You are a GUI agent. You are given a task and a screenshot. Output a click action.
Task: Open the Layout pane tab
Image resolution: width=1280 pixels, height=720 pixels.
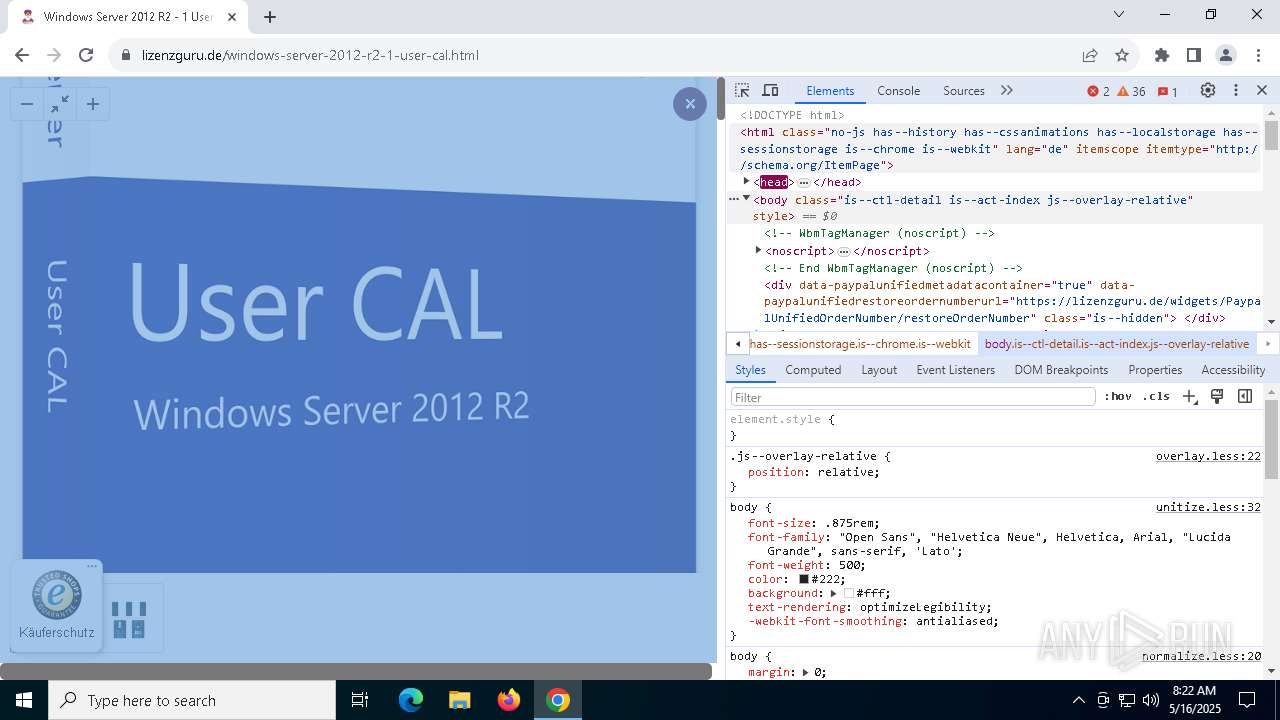[x=879, y=369]
